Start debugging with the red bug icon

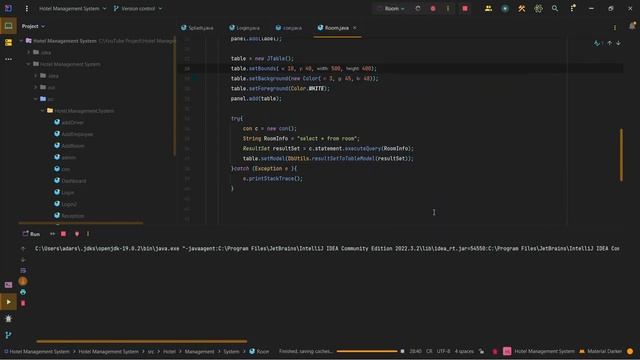433,9
